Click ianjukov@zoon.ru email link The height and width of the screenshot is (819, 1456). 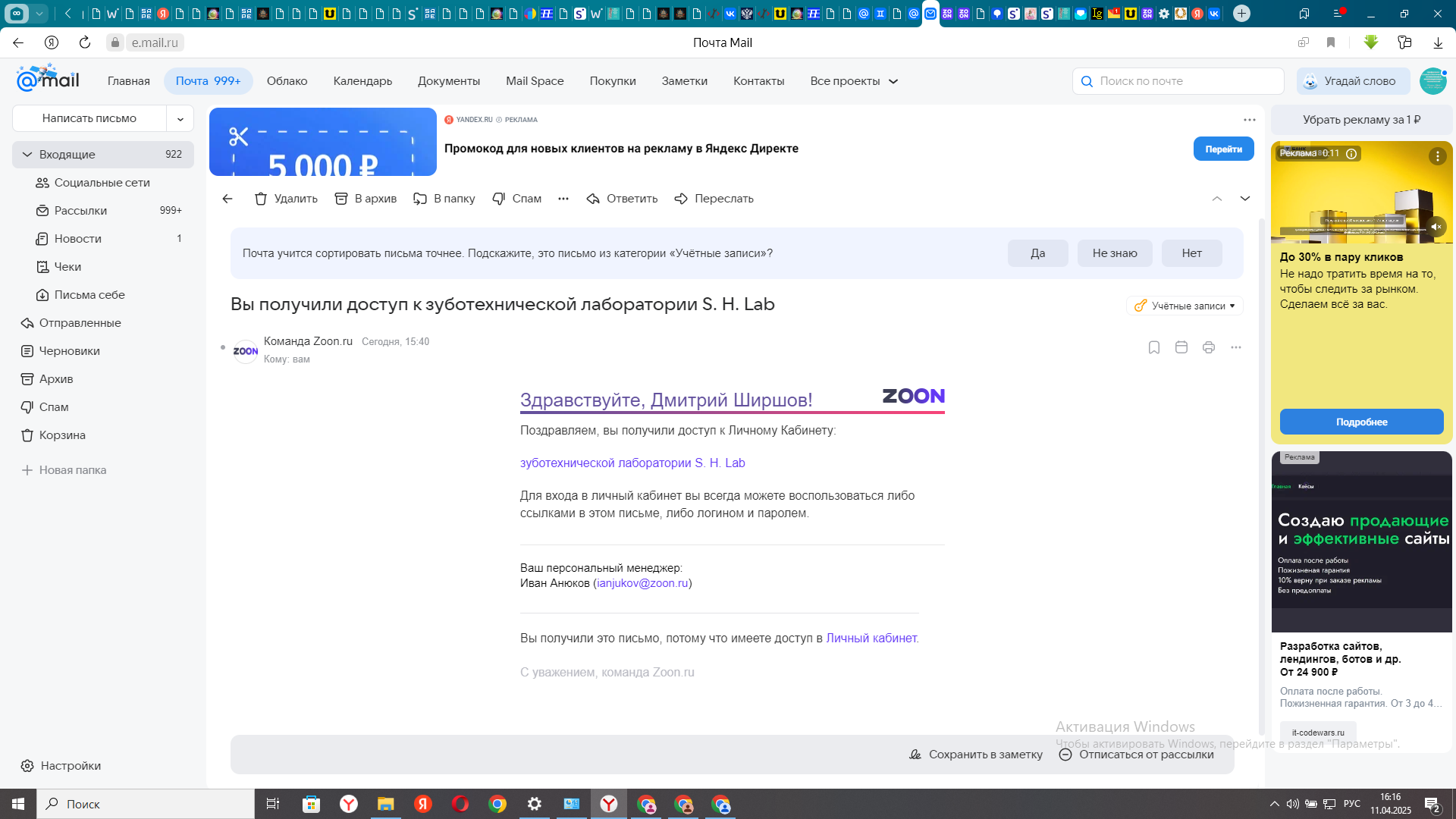pos(642,583)
